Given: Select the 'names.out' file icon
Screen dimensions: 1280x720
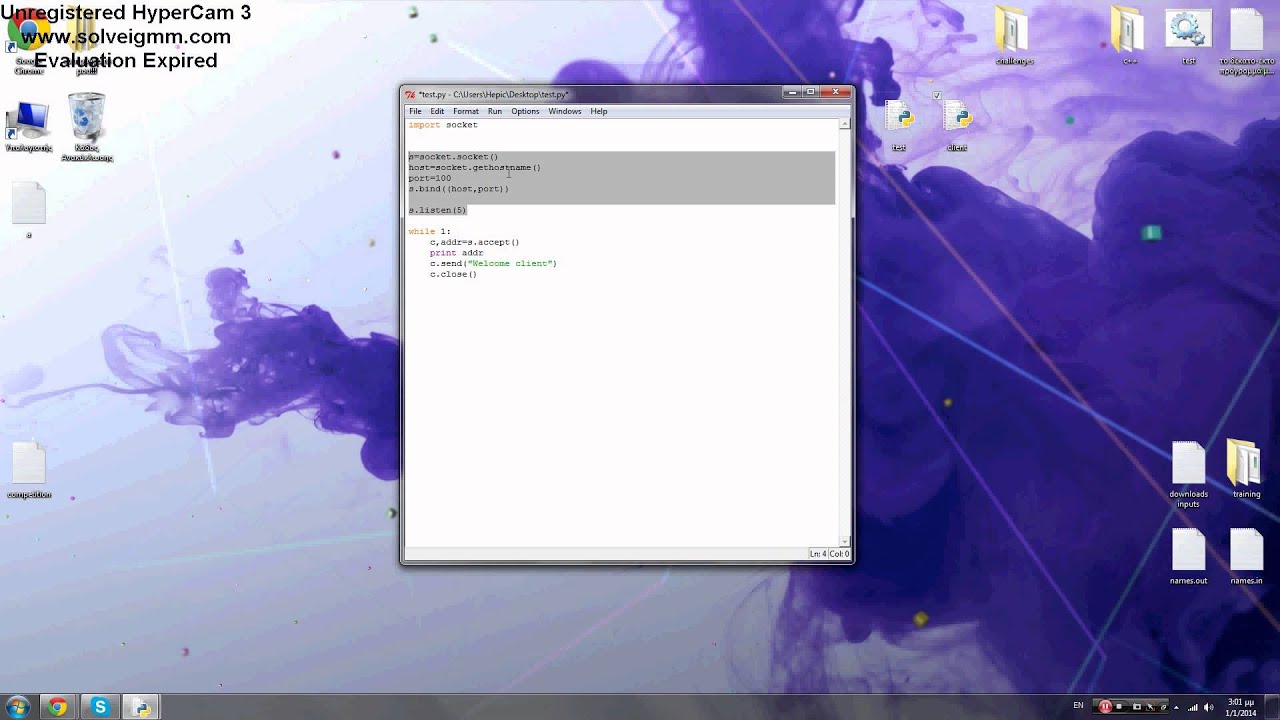Looking at the screenshot, I should [x=1188, y=556].
